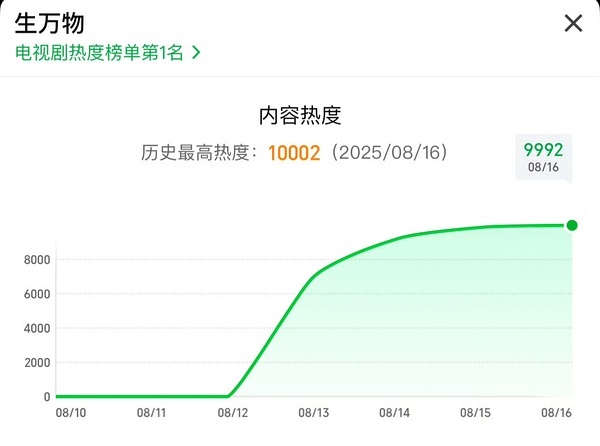This screenshot has width=600, height=446.
Task: Click the chevron after 电视剧热度榜单第1名
Action: [196, 52]
